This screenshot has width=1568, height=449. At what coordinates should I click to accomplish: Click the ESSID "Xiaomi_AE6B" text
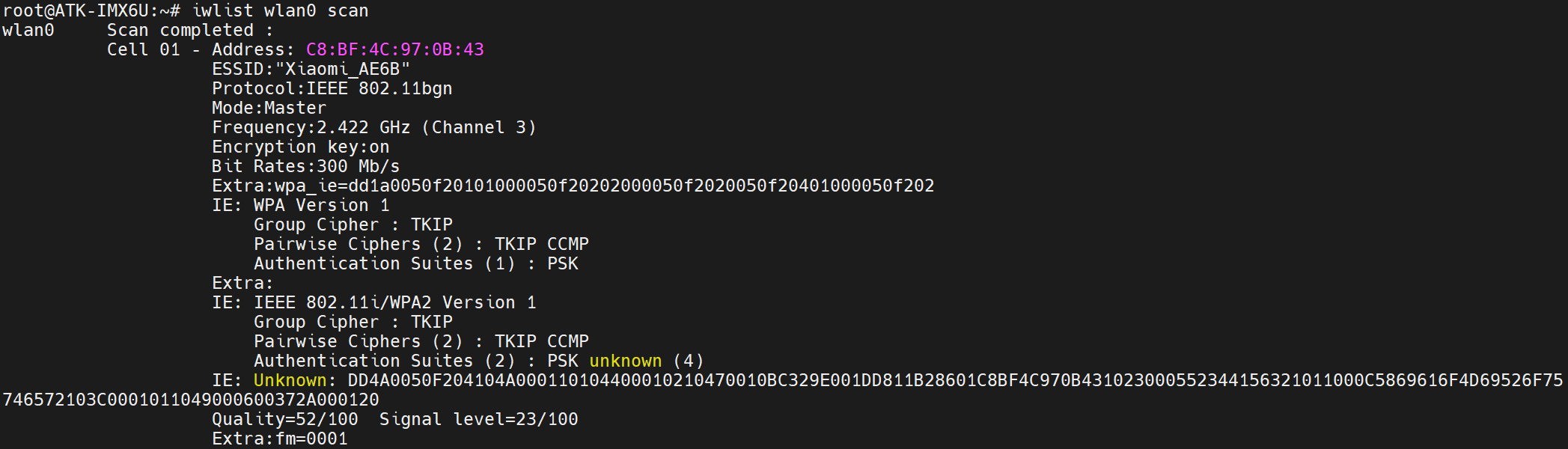pos(311,69)
